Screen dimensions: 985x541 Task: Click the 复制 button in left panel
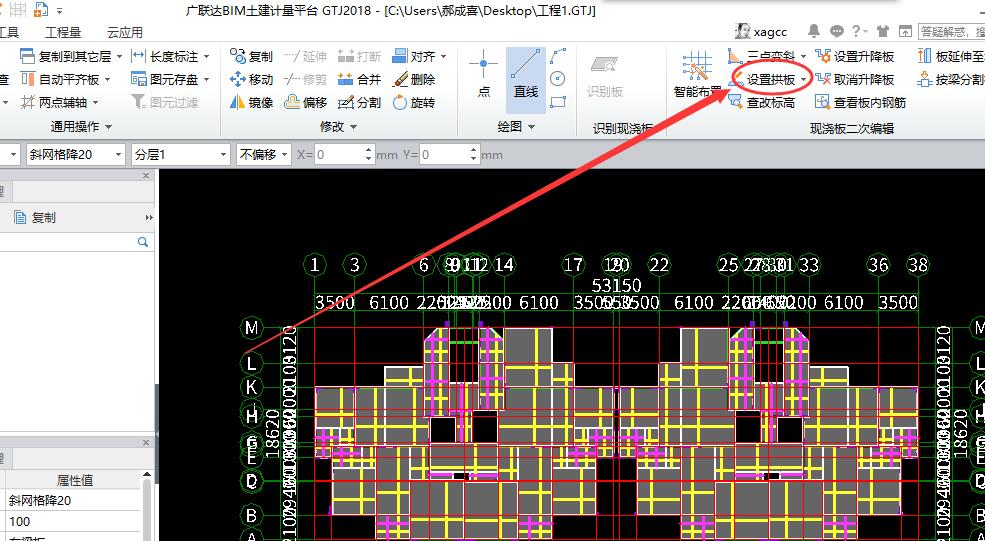pos(36,217)
